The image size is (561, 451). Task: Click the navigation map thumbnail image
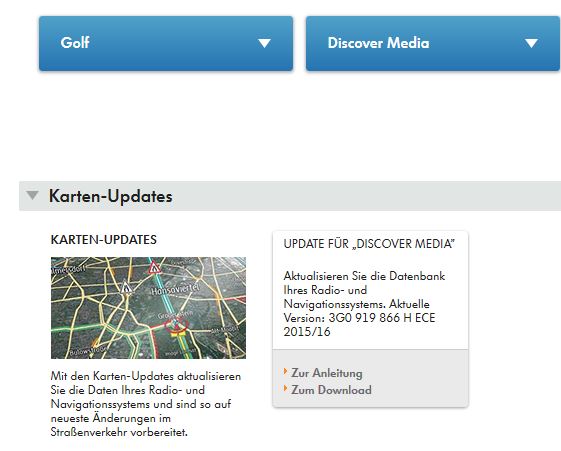click(x=148, y=308)
